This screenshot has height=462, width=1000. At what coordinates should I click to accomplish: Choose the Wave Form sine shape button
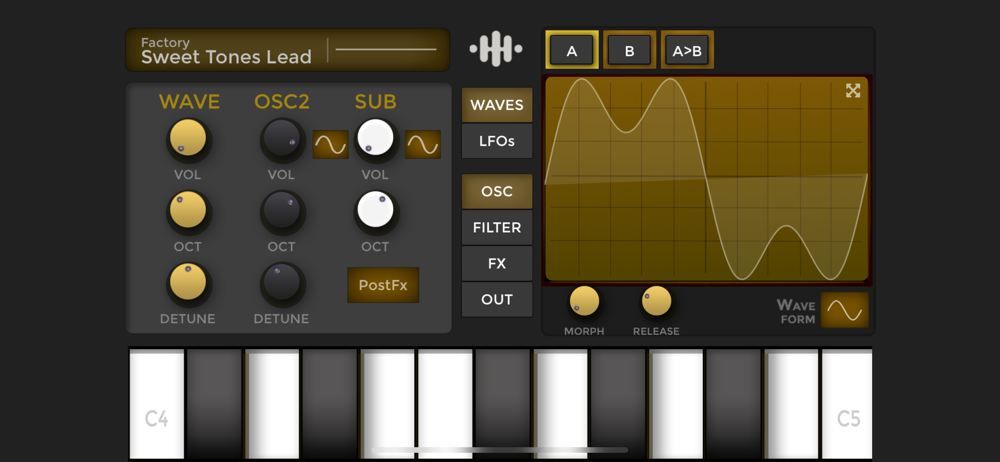coord(844,310)
